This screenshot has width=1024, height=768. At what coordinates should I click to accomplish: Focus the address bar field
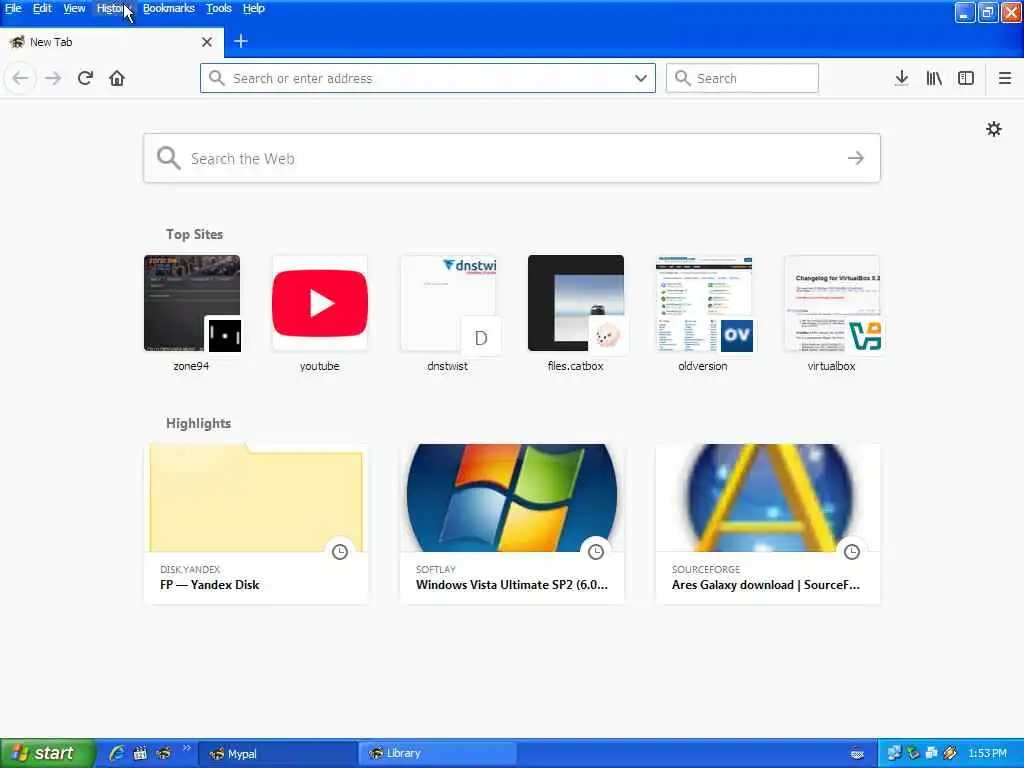pos(428,78)
